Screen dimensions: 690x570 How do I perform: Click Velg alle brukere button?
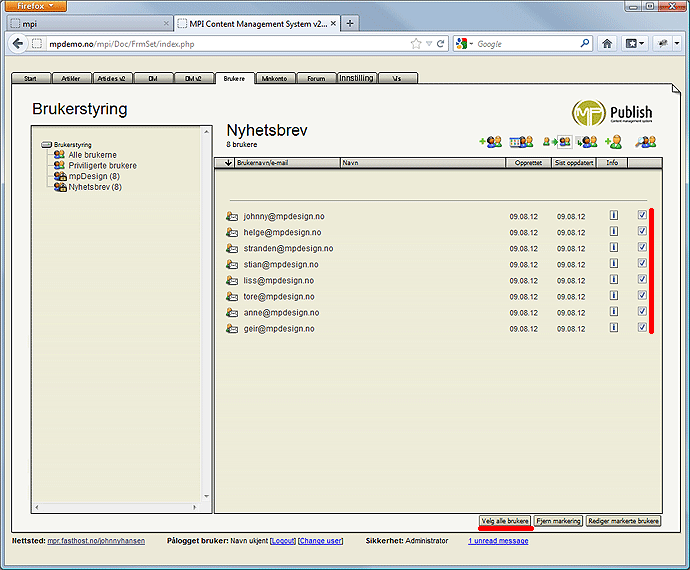pyautogui.click(x=505, y=521)
